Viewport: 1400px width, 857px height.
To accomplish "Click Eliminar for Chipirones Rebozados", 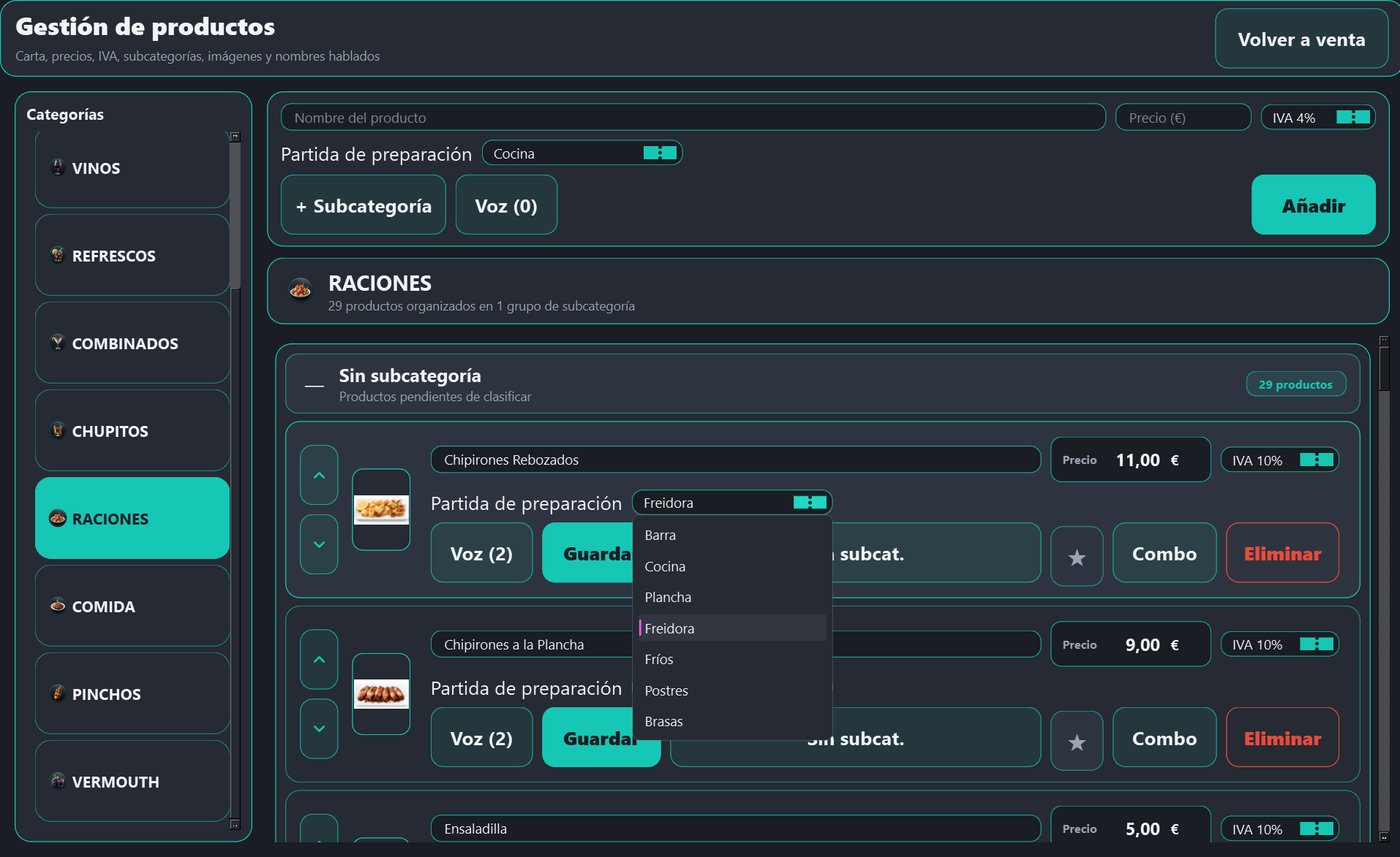I will [x=1283, y=553].
